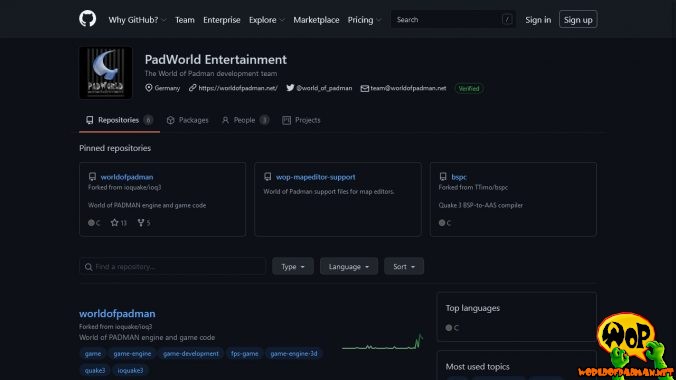
Task: Open the worldofpadman.net website link
Action: pos(238,88)
